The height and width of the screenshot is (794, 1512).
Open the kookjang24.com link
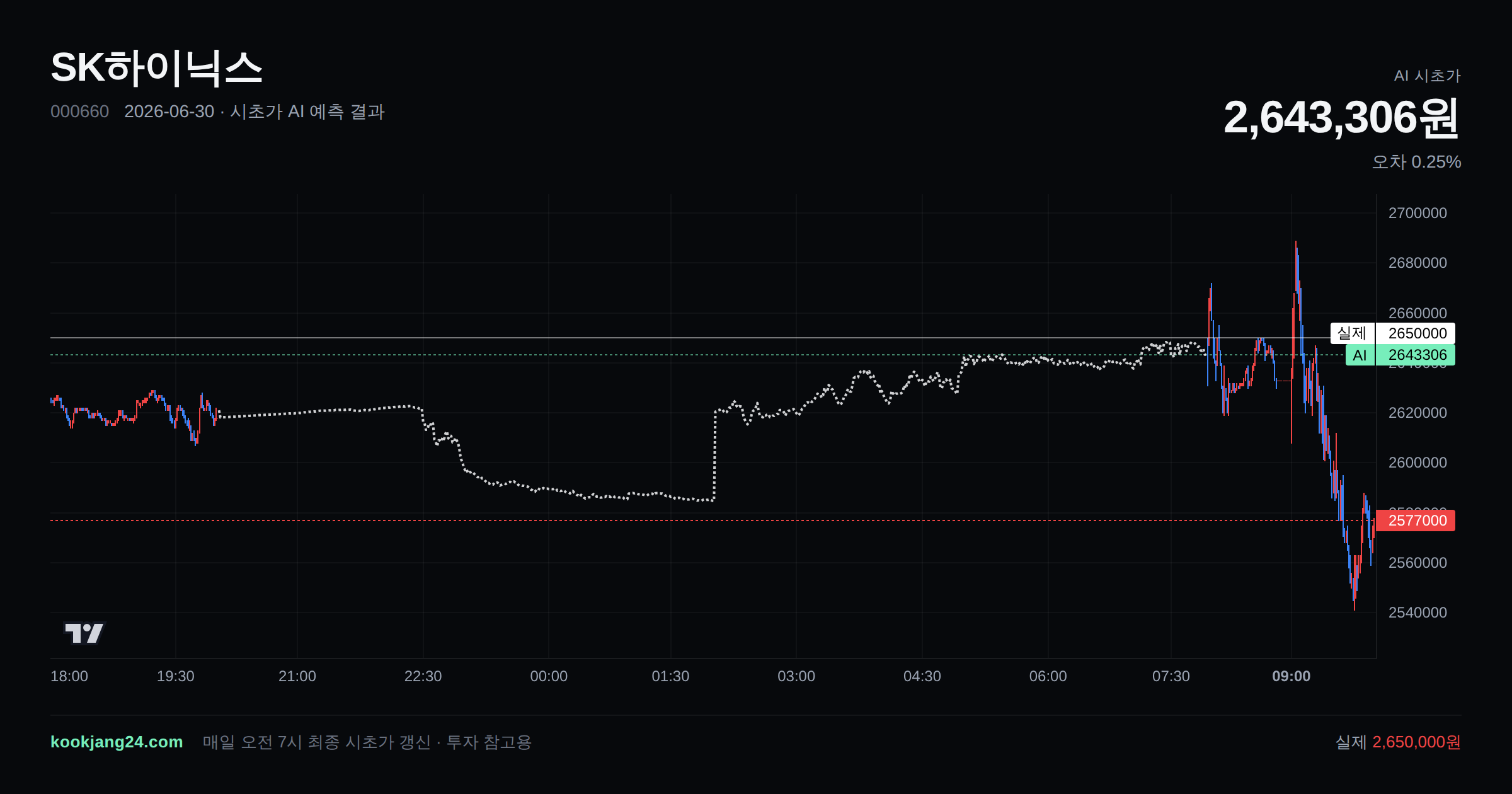[x=117, y=742]
